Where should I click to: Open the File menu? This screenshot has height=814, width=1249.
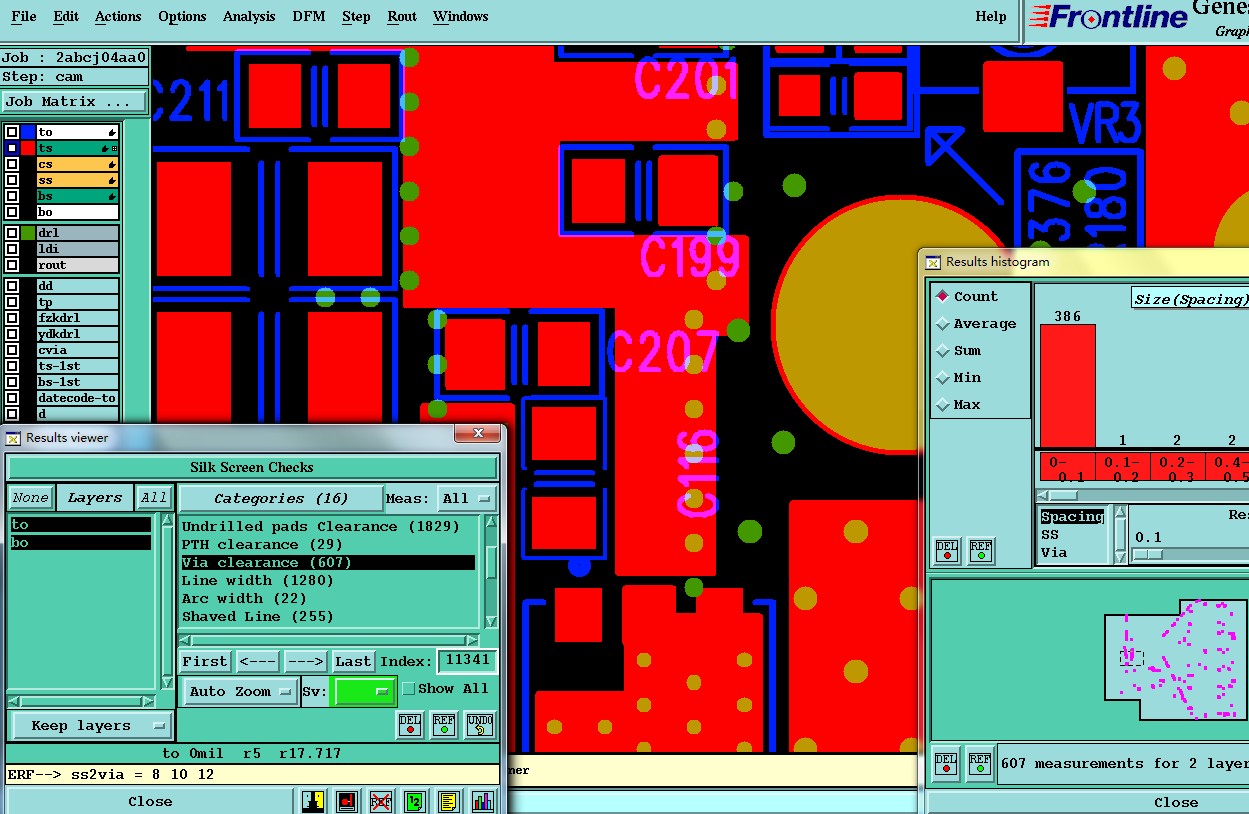pyautogui.click(x=23, y=16)
